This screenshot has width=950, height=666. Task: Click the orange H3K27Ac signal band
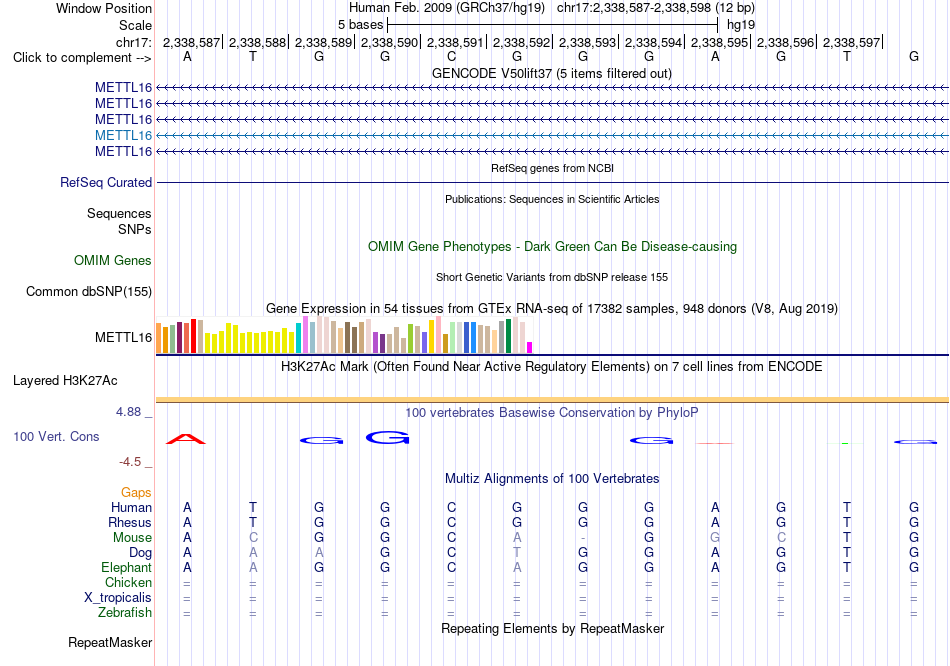tap(552, 400)
